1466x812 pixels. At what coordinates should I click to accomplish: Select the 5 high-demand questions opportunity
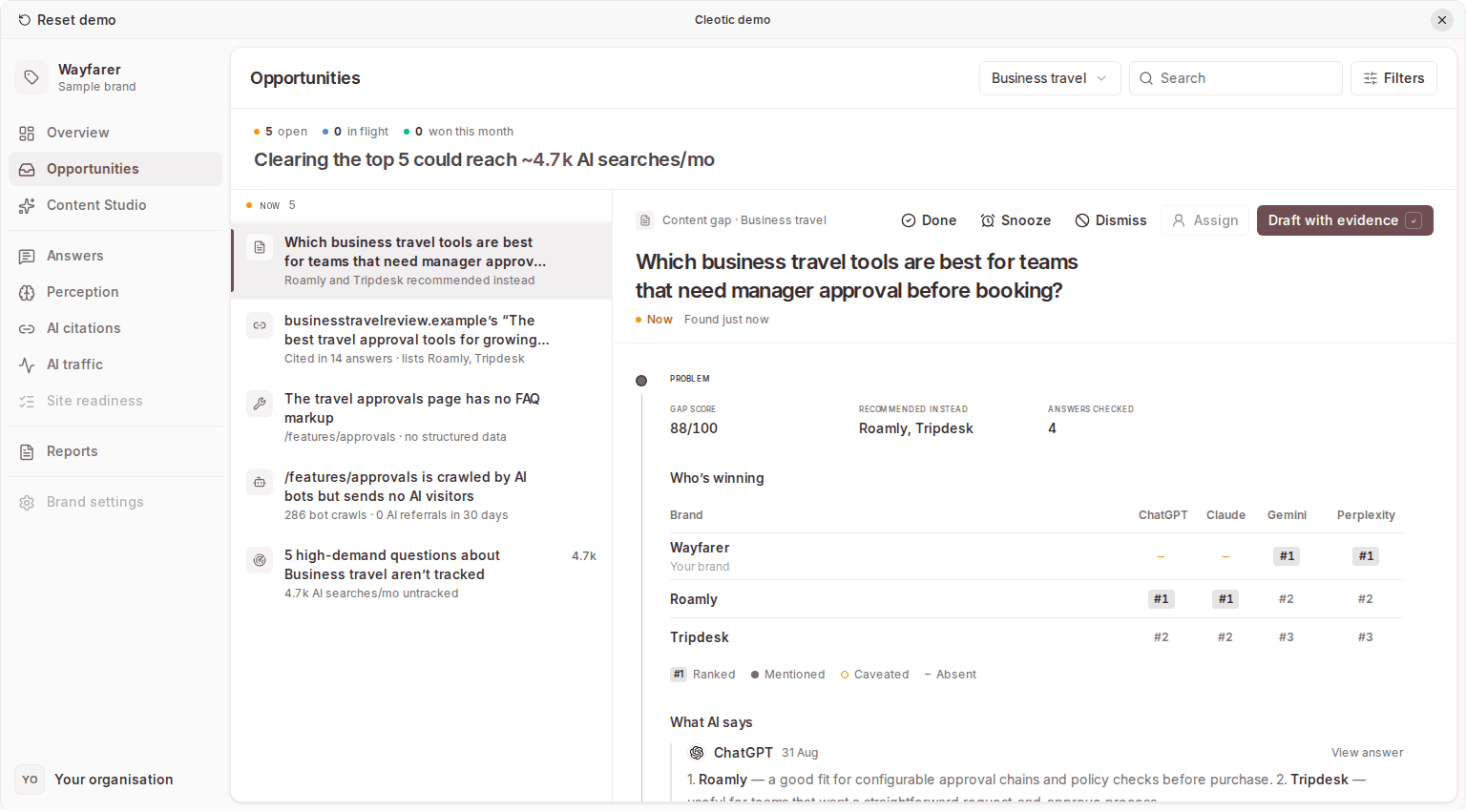422,573
